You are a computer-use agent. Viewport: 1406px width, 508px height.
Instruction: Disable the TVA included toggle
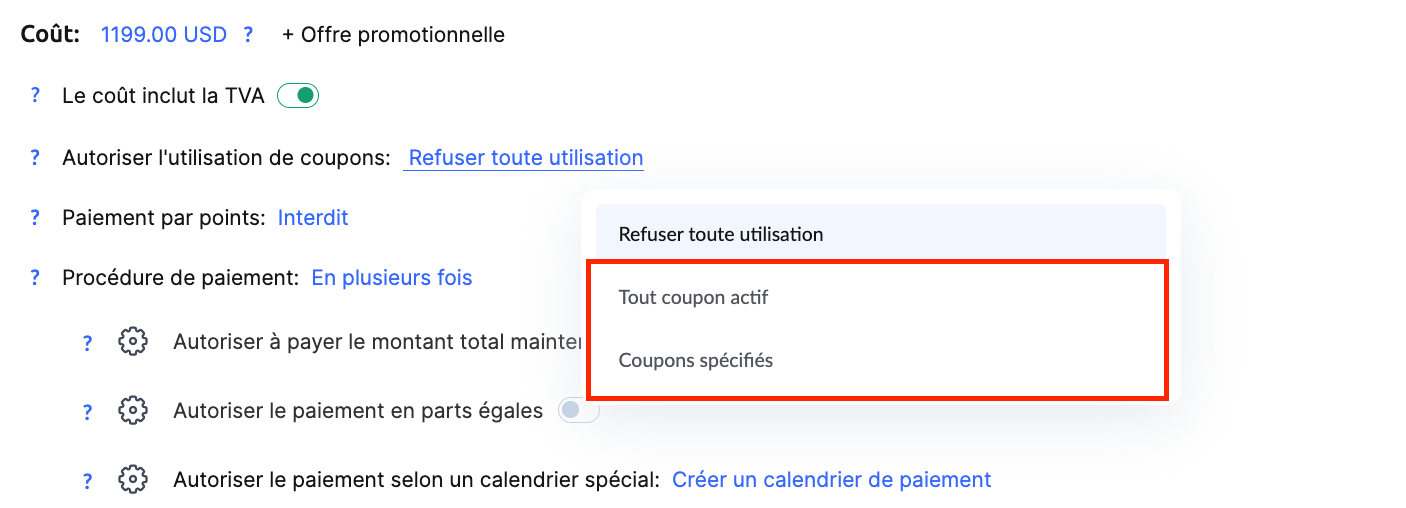[x=298, y=96]
